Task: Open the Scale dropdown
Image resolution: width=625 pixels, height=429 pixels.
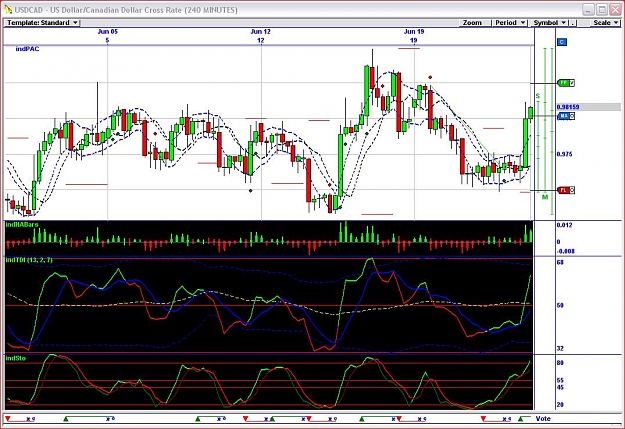Action: click(x=605, y=23)
